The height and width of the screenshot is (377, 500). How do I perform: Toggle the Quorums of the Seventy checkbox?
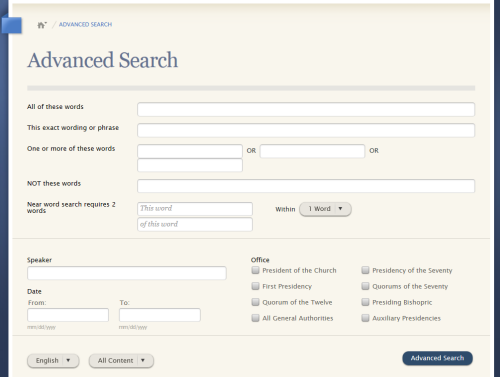pyautogui.click(x=365, y=286)
